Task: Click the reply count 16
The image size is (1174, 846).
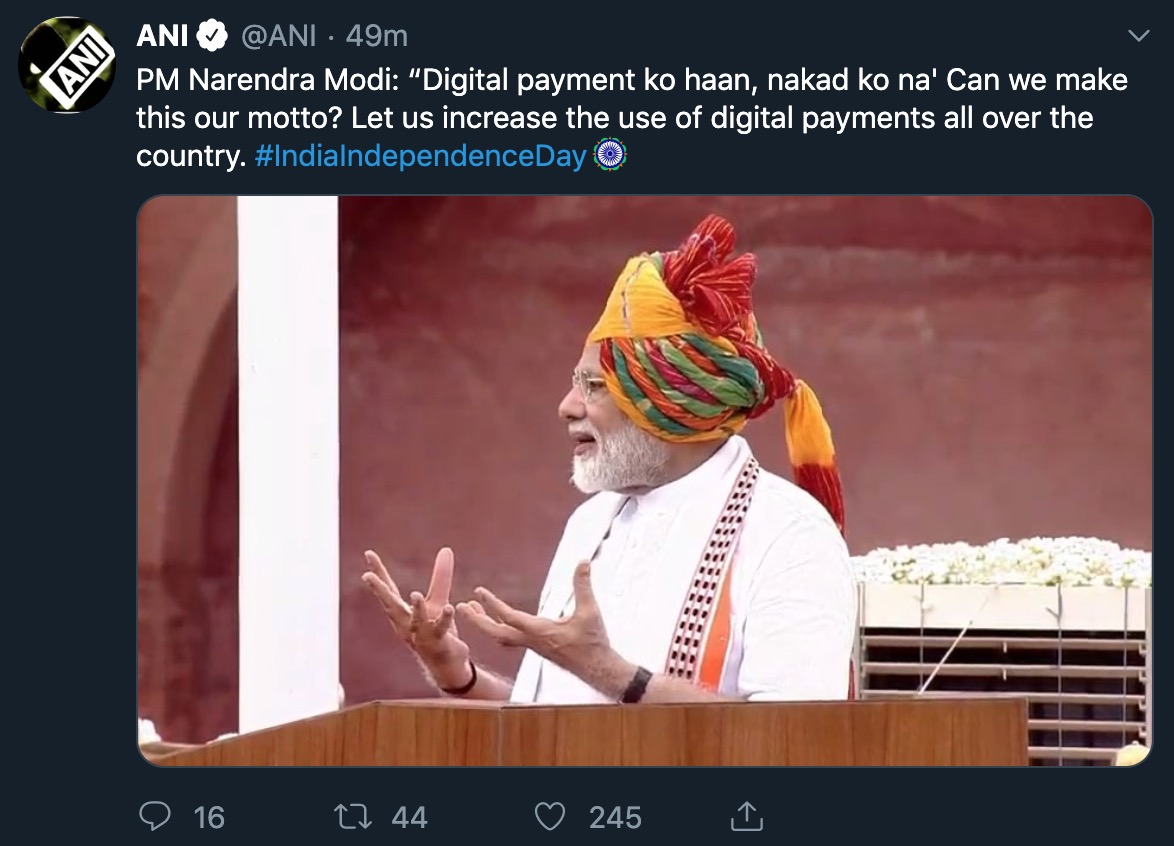Action: pyautogui.click(x=209, y=818)
